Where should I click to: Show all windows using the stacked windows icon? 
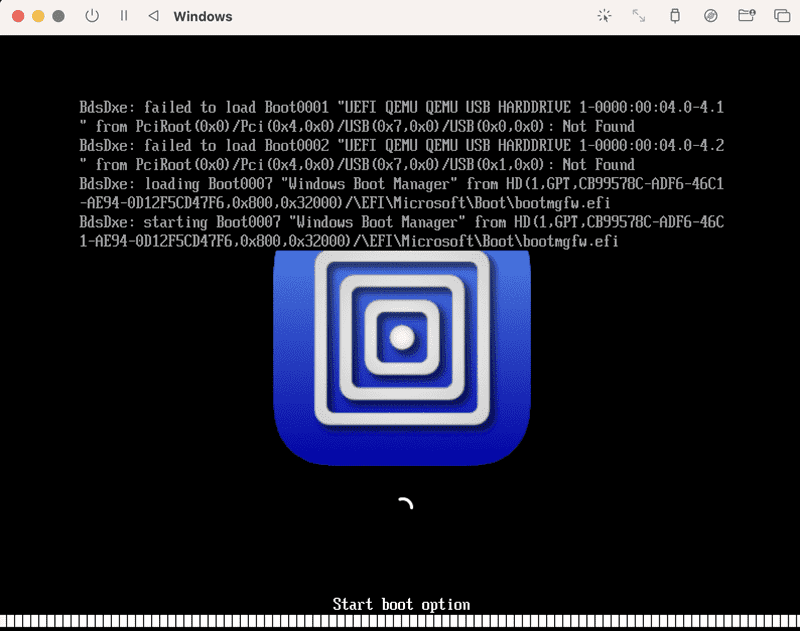click(782, 16)
